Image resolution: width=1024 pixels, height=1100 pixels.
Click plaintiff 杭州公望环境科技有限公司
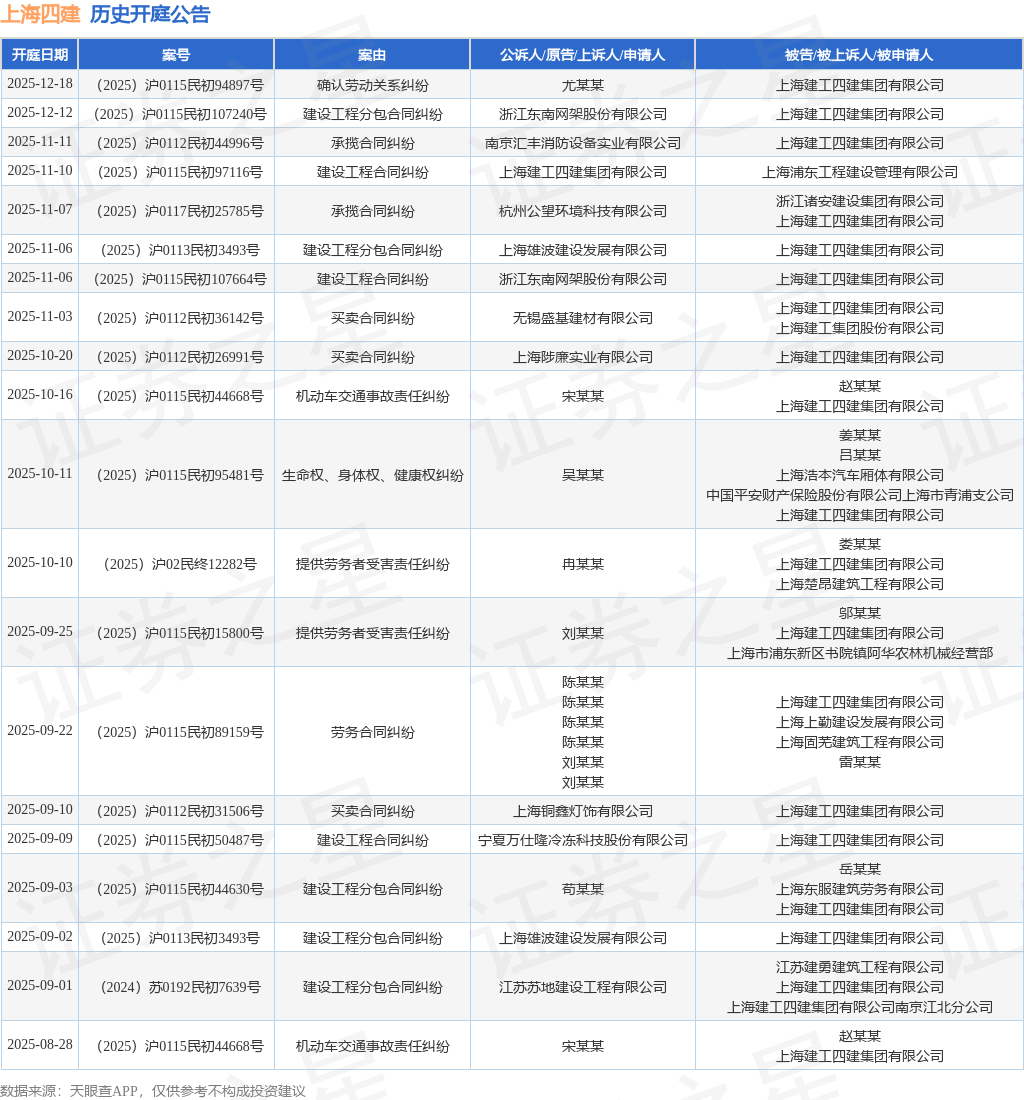(x=583, y=211)
